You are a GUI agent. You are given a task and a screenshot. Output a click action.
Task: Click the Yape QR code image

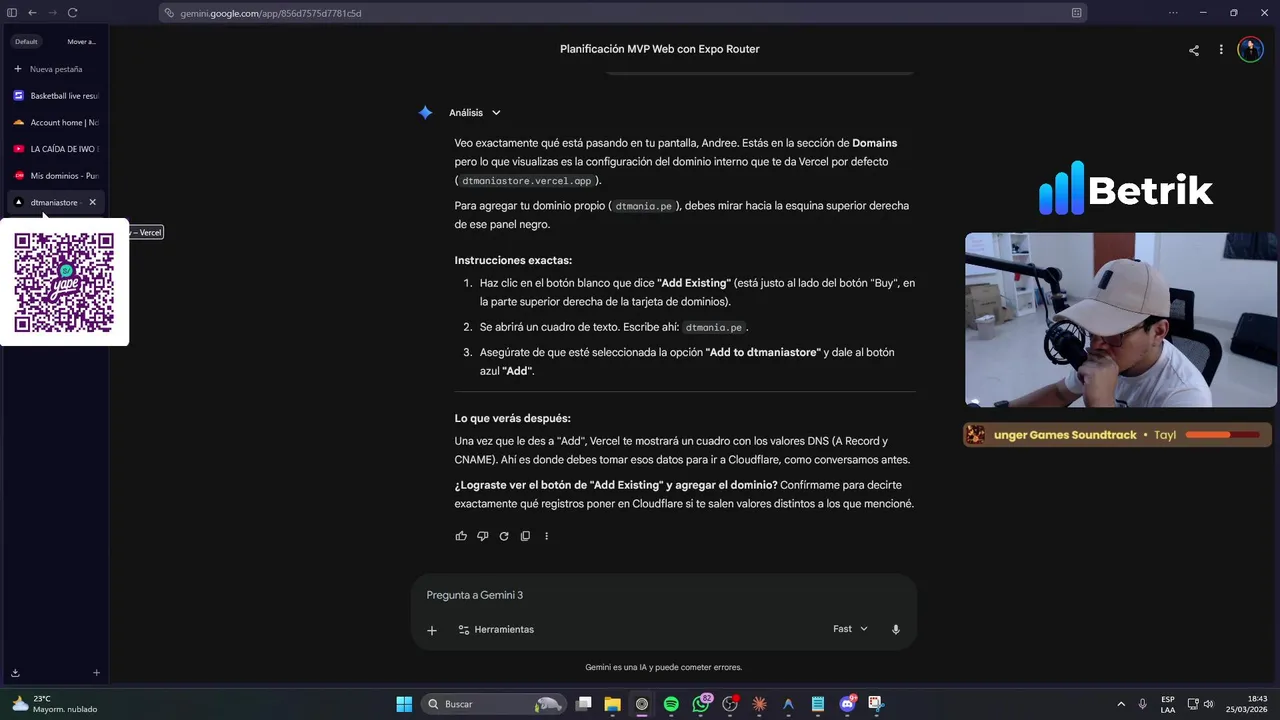64,282
